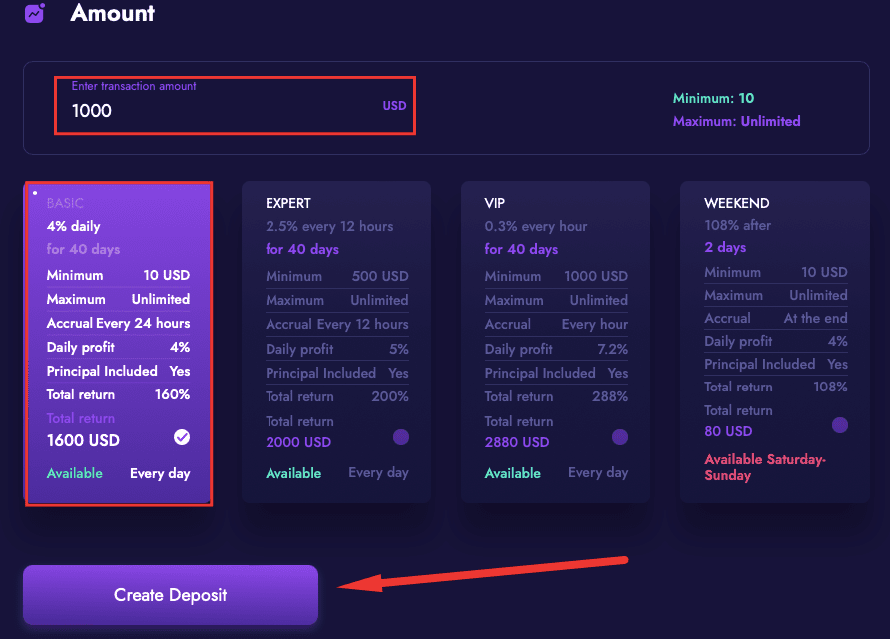890x639 pixels.
Task: Click the 2880 USD total return value
Action: pyautogui.click(x=517, y=442)
